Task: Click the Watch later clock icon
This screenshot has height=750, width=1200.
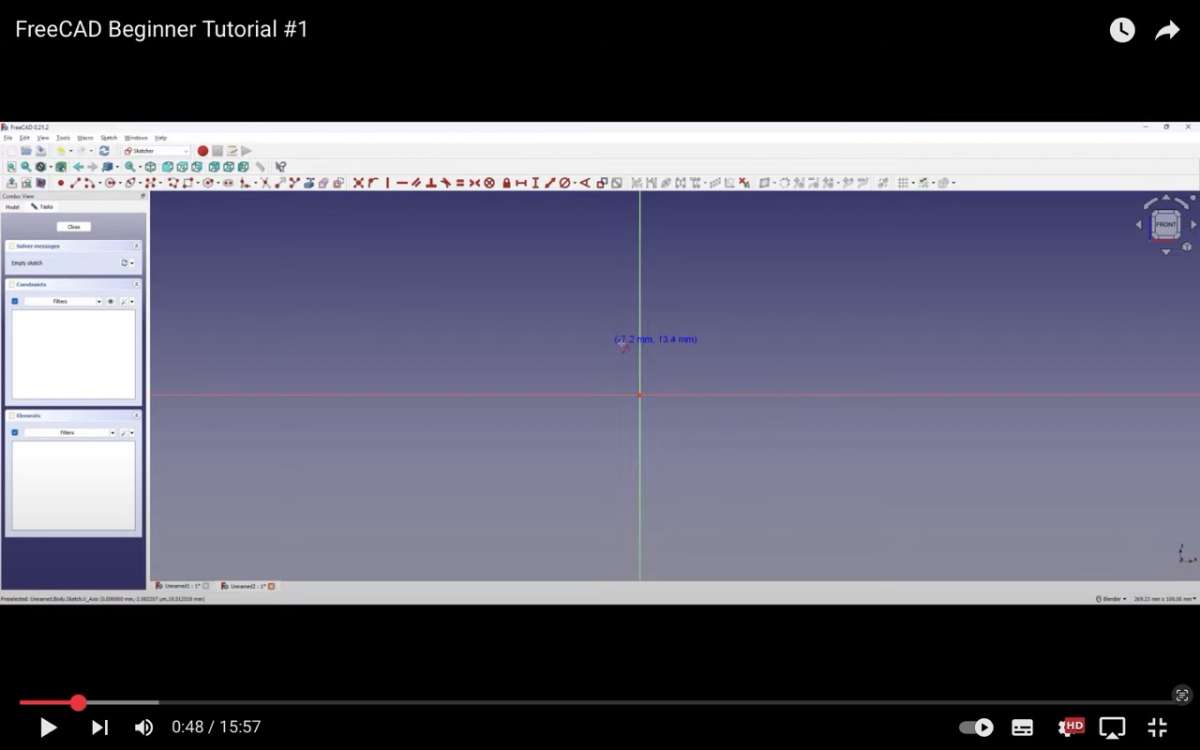Action: click(1122, 30)
